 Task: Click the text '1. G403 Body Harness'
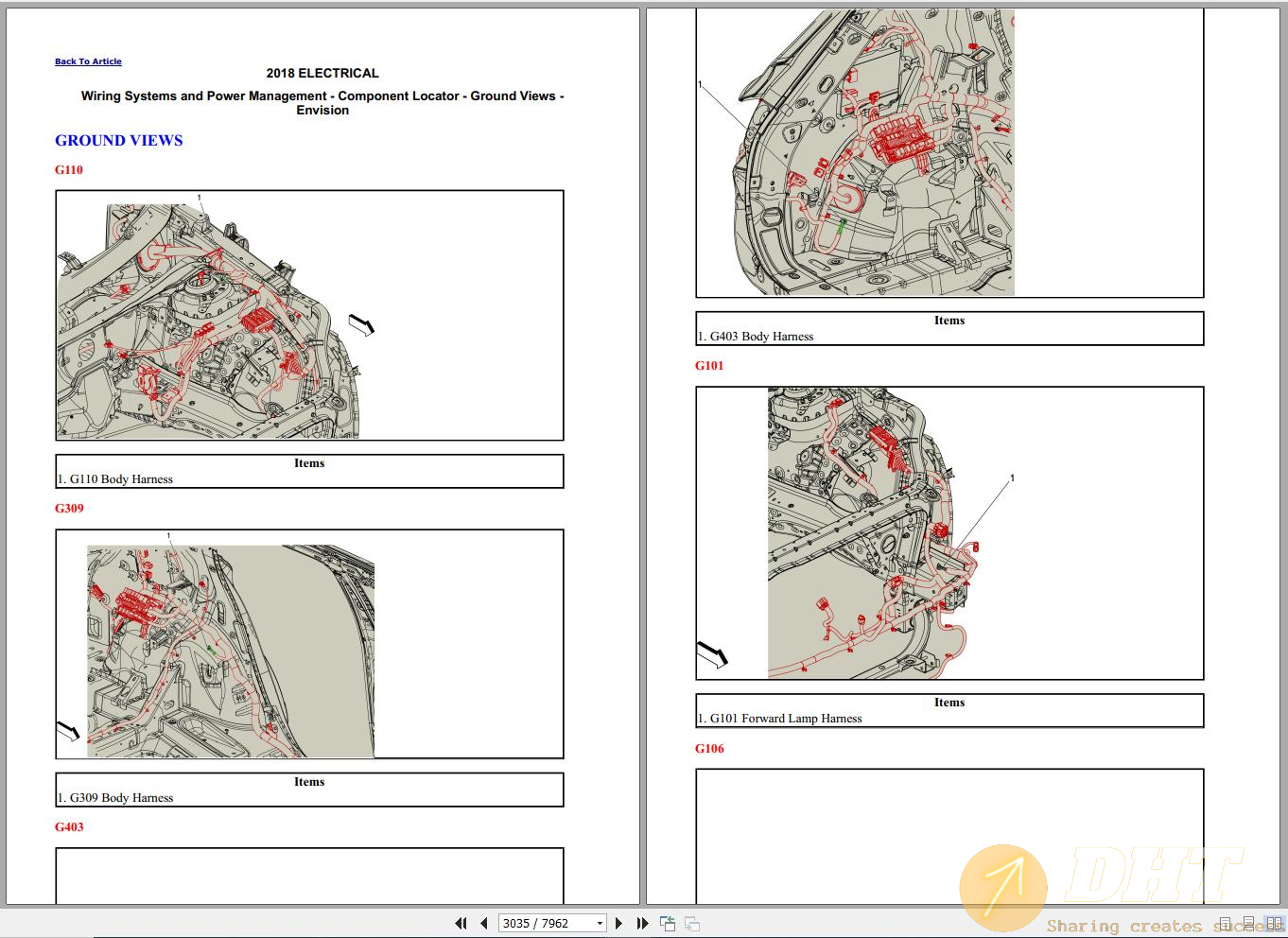pyautogui.click(x=756, y=337)
